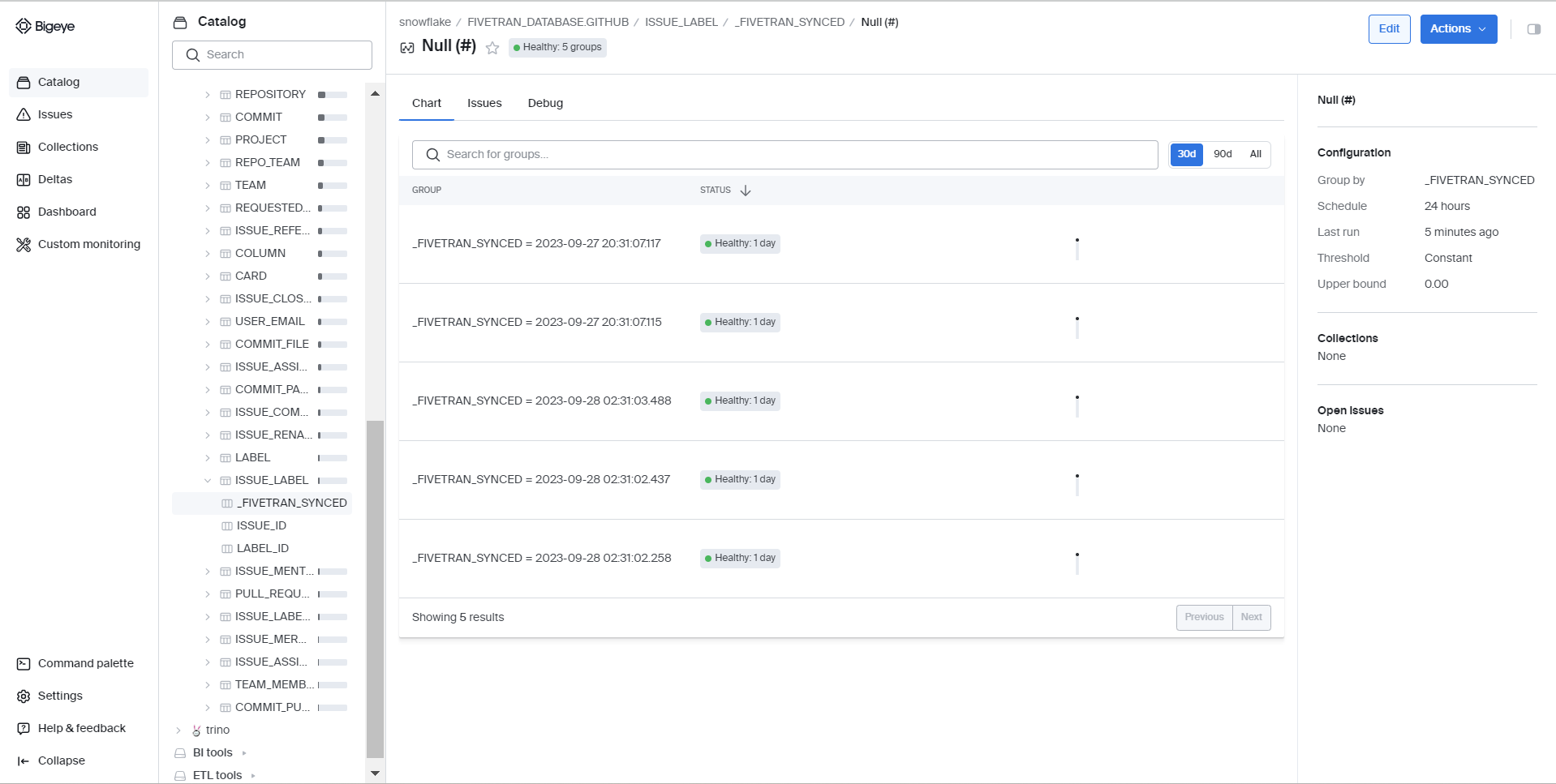This screenshot has height=784, width=1556.
Task: Collapse the ISSUE_LABEL table node
Action: (x=208, y=481)
